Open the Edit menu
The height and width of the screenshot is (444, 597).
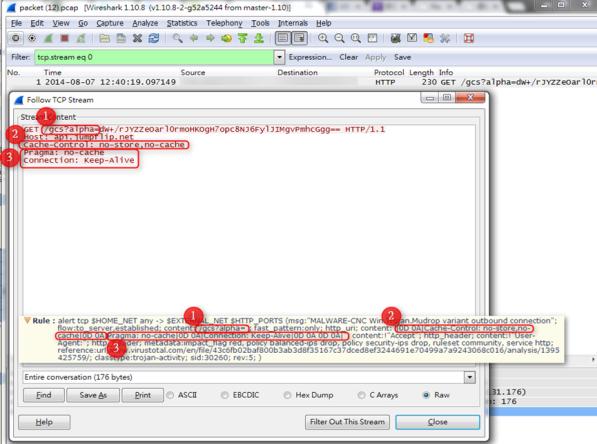(37, 23)
